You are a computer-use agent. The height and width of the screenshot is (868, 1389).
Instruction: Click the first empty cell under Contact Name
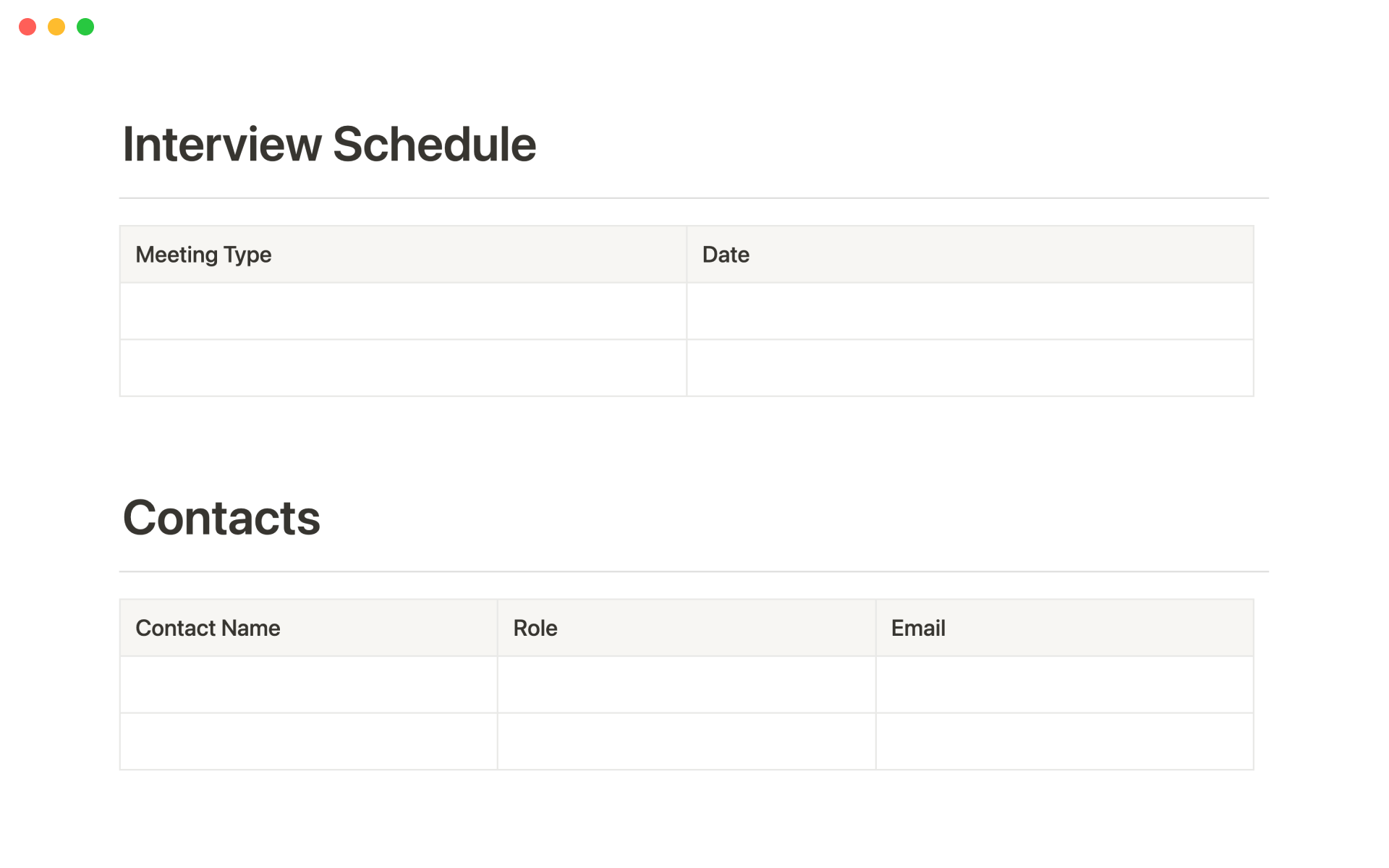pos(308,685)
